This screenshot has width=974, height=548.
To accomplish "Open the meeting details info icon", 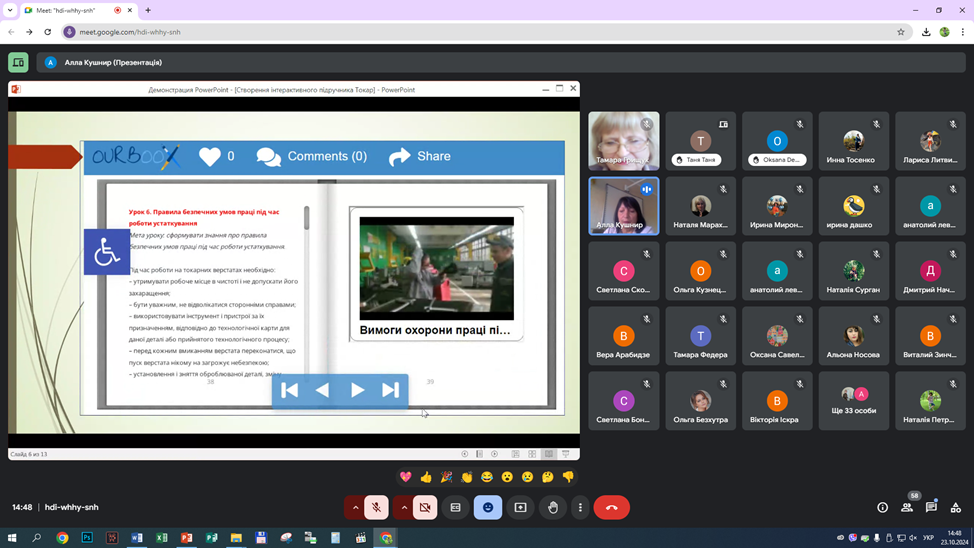I will click(882, 508).
